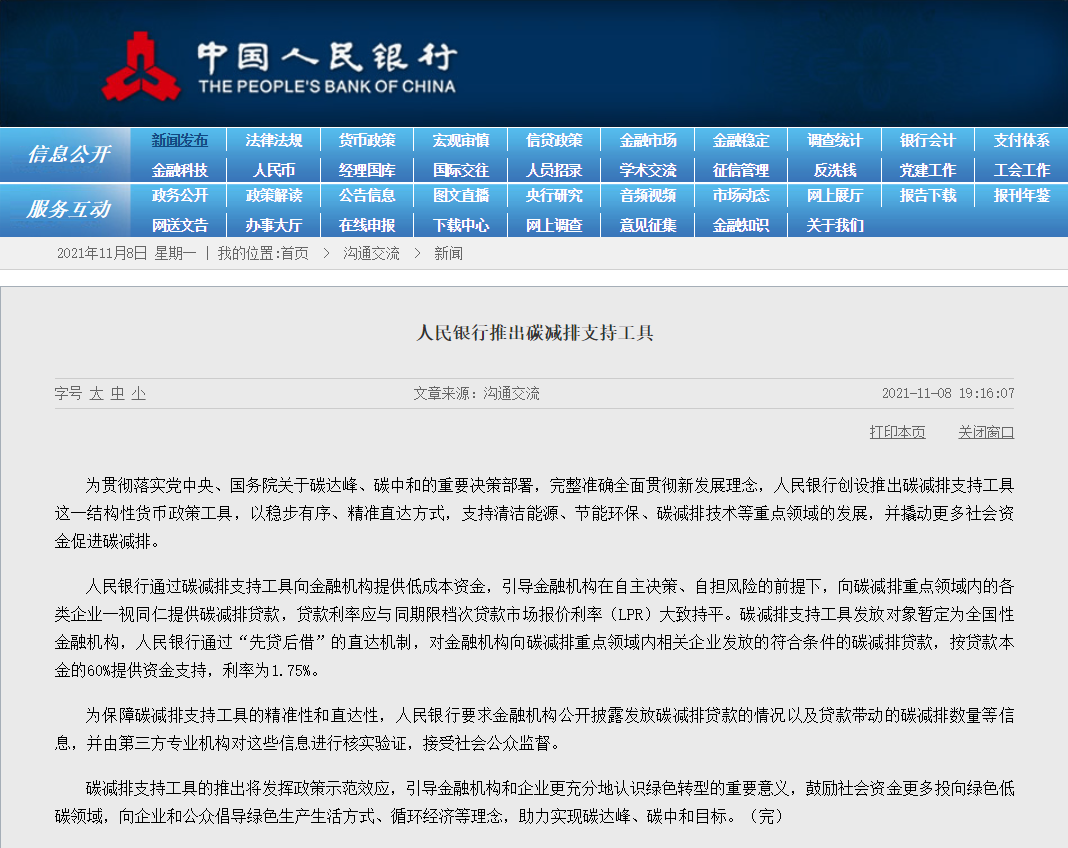Open 在线申报 page
Viewport: 1068px width, 848px height.
(x=367, y=225)
